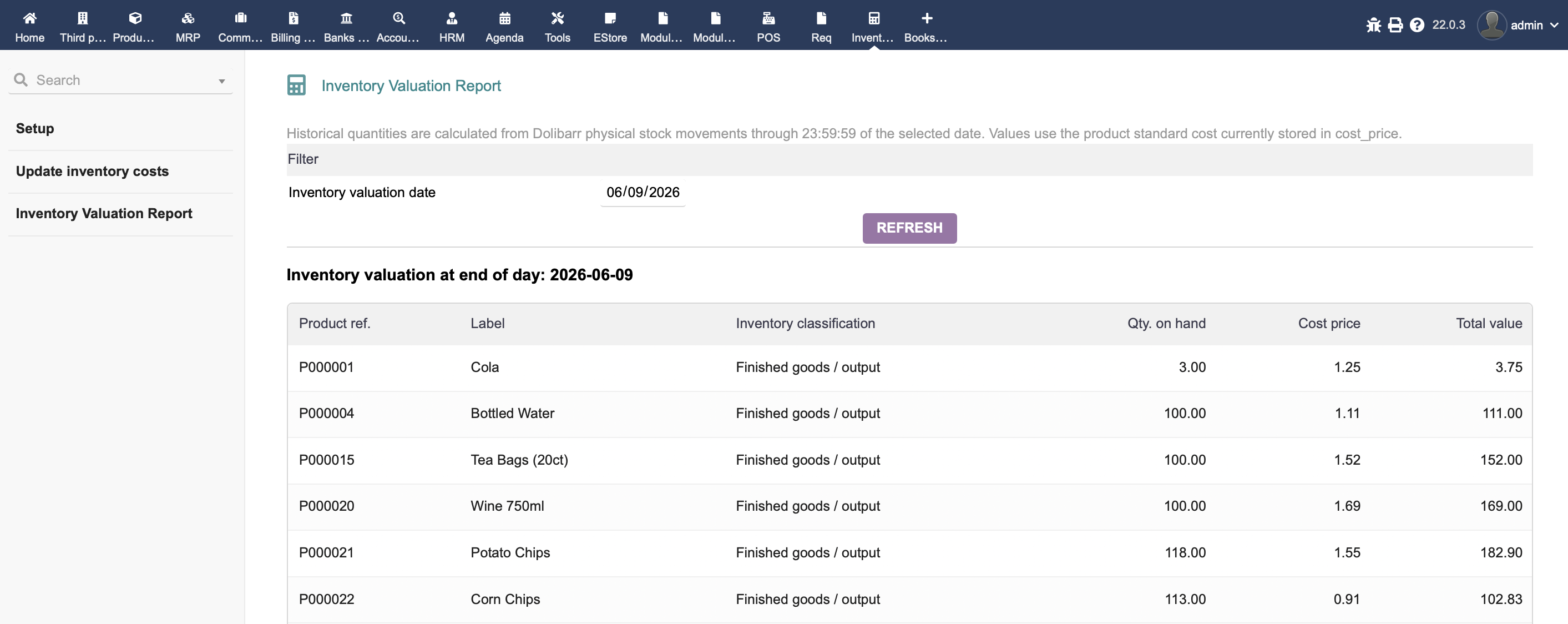Screen dimensions: 1568x624
Task: Open the Products cube icon
Action: pos(135,18)
